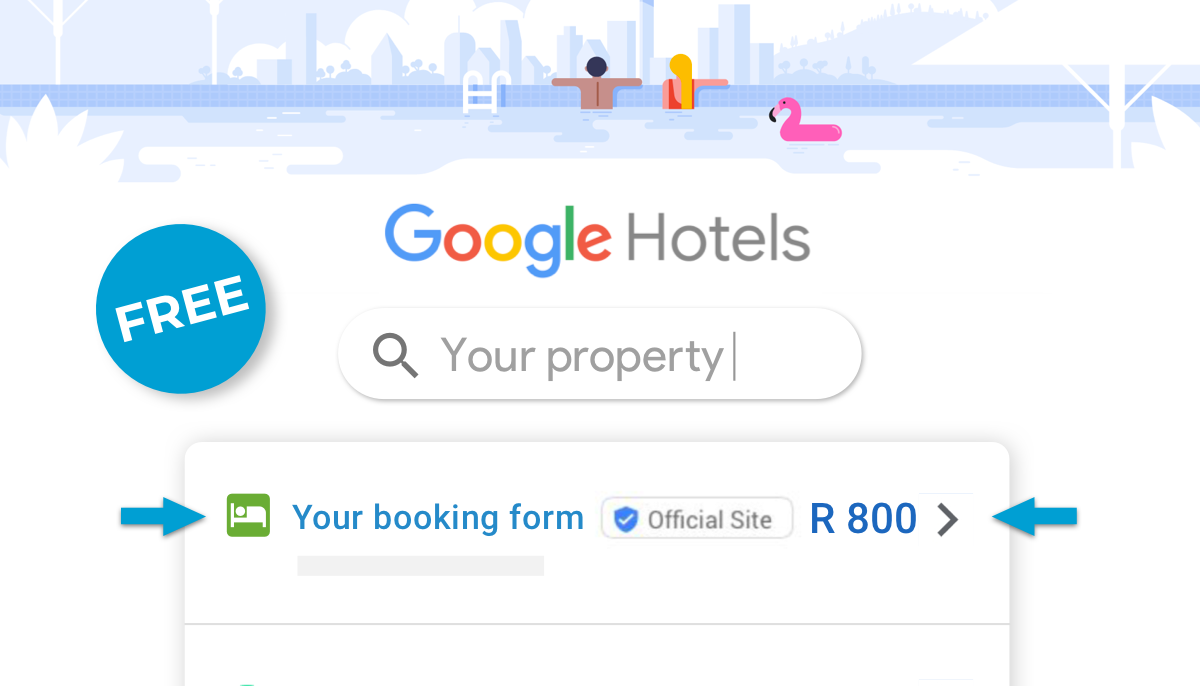1200x686 pixels.
Task: Click the green bed icon
Action: pyautogui.click(x=248, y=515)
